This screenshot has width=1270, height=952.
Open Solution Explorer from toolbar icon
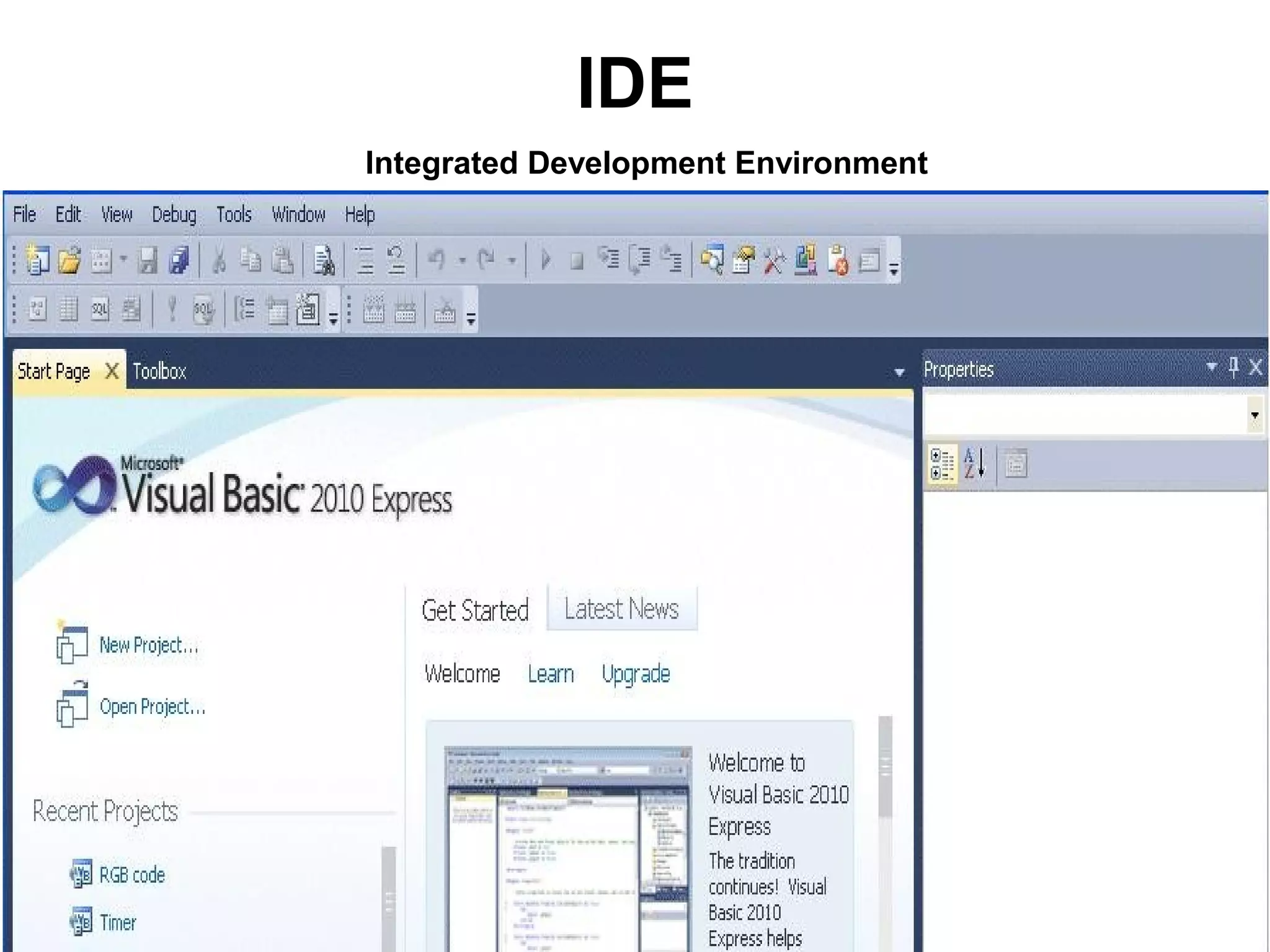(x=712, y=260)
